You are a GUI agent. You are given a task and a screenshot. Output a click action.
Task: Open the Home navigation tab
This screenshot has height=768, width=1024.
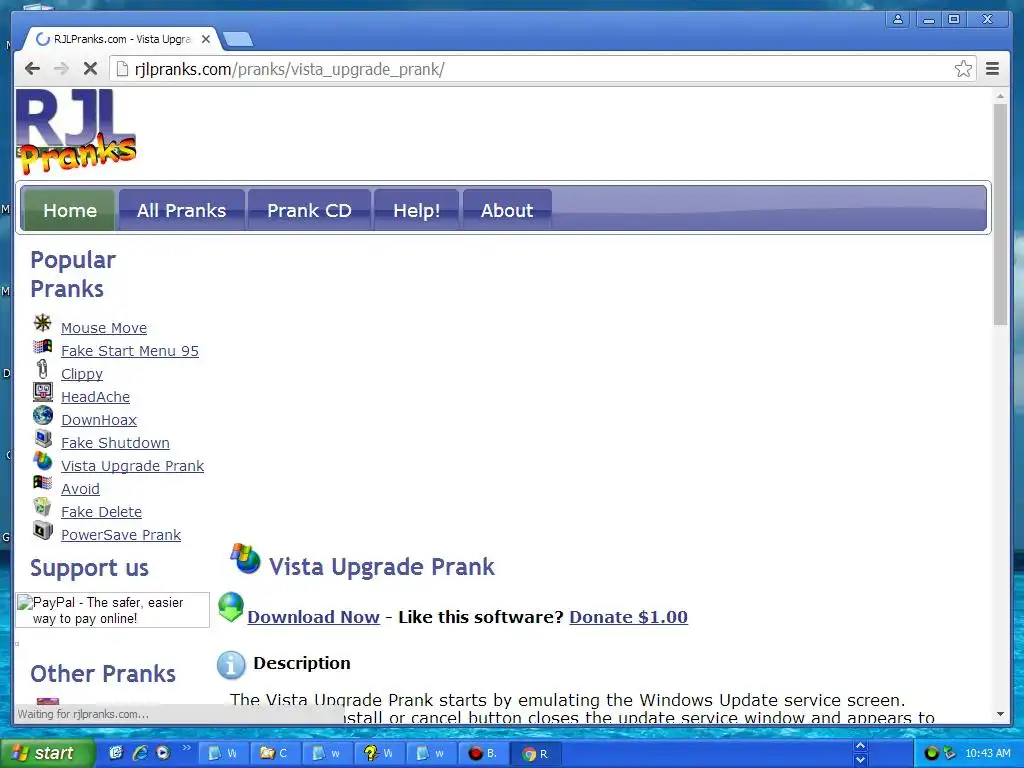point(70,210)
